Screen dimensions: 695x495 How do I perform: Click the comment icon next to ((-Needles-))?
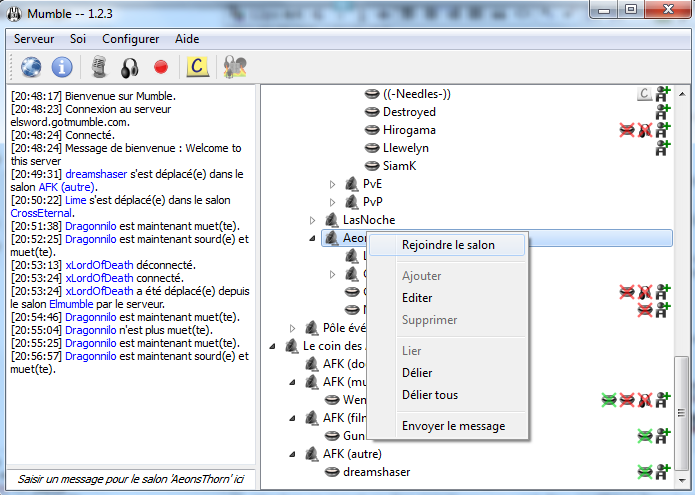644,94
